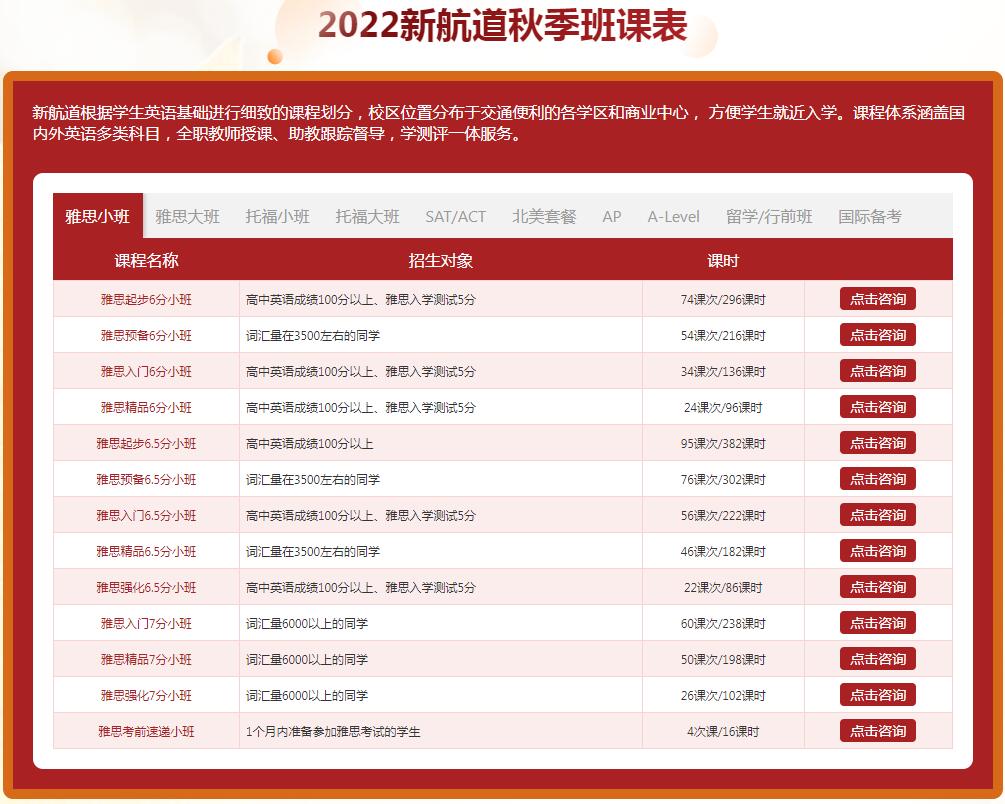
Task: Open the 雅思精品6分小班 course link
Action: click(x=146, y=407)
